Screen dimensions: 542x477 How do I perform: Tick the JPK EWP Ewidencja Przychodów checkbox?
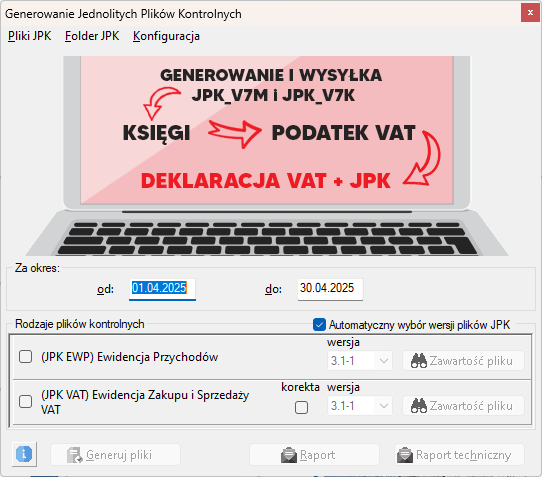click(26, 356)
